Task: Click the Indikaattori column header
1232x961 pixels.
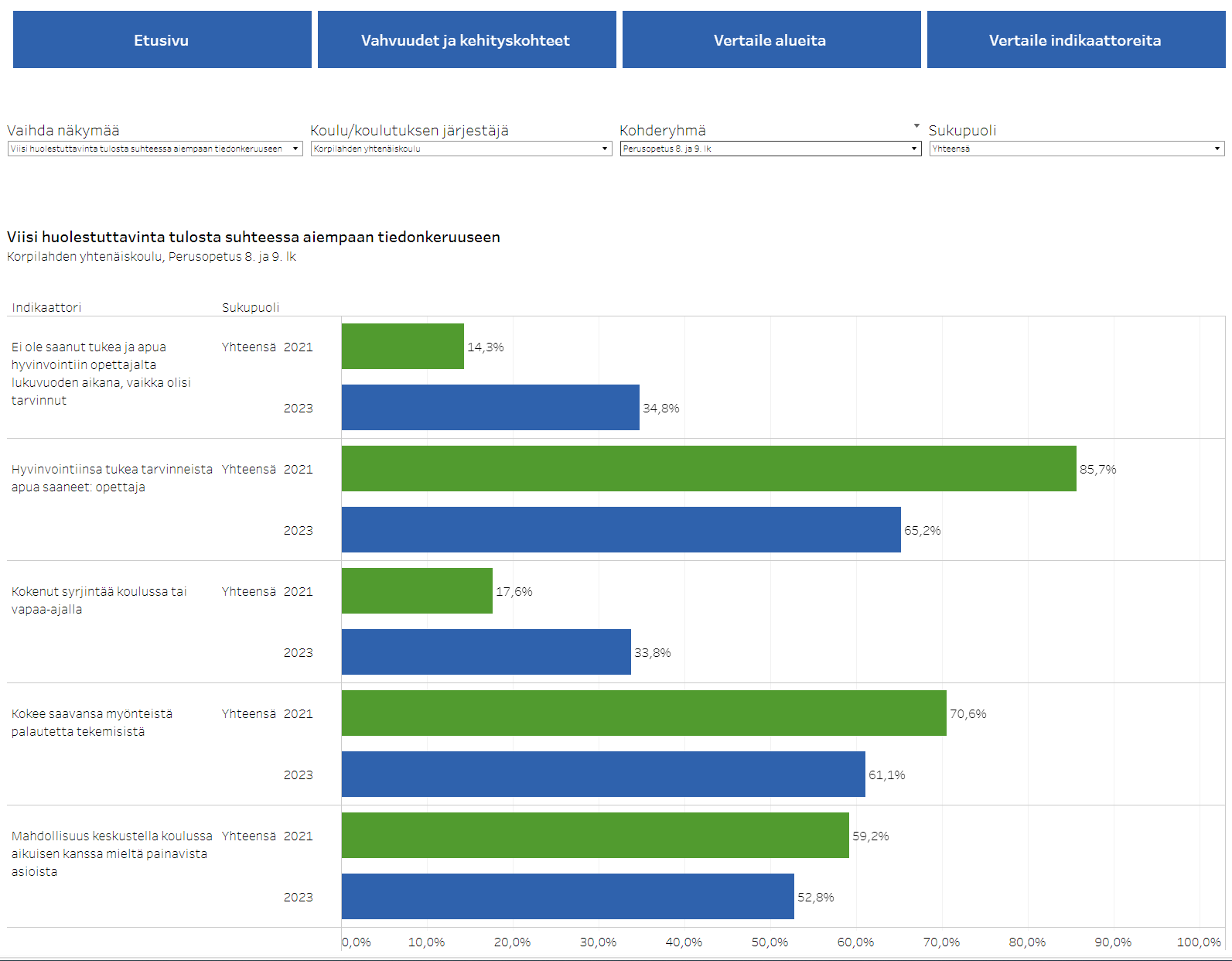Action: tap(46, 307)
